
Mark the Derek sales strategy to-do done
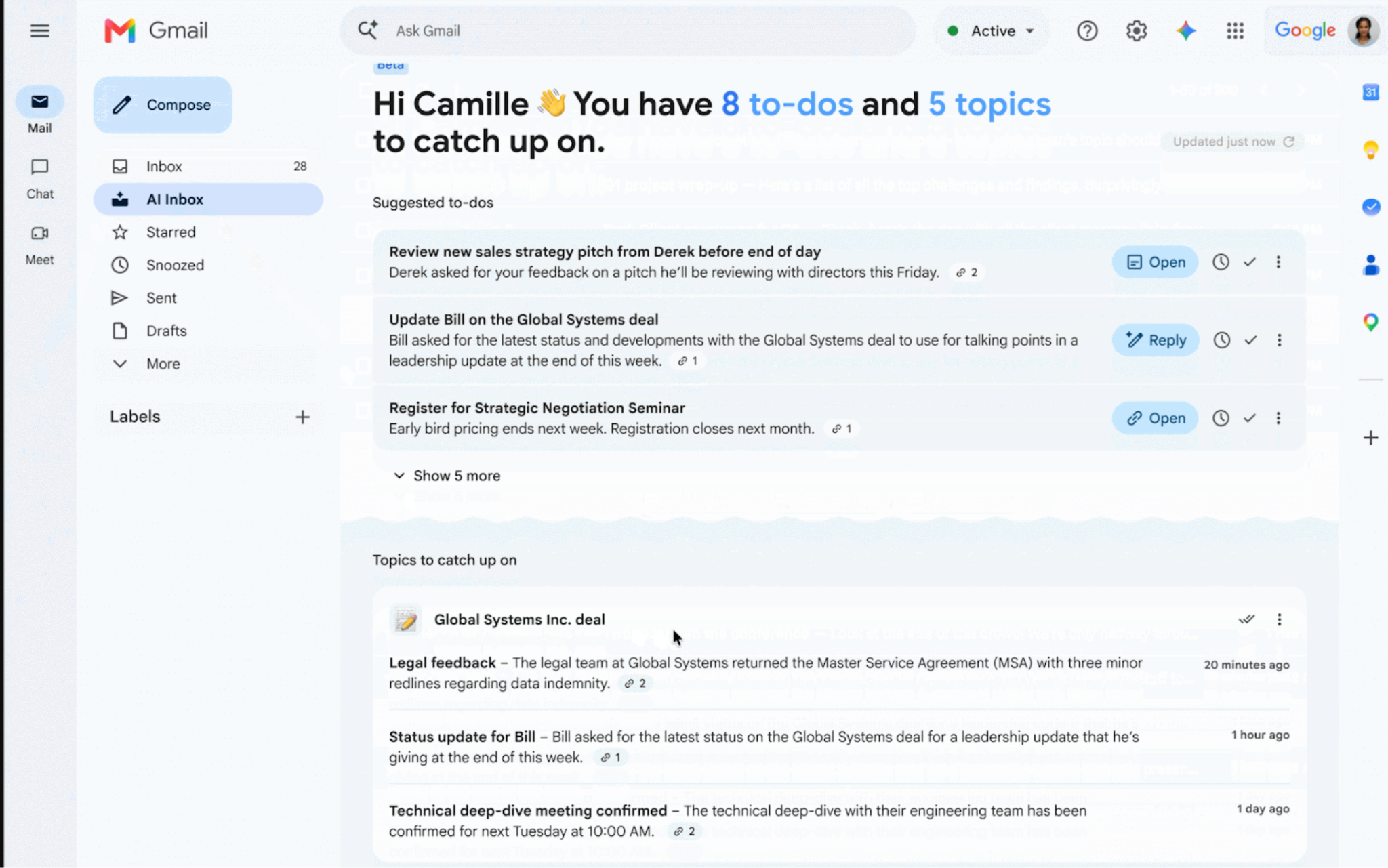coord(1250,262)
